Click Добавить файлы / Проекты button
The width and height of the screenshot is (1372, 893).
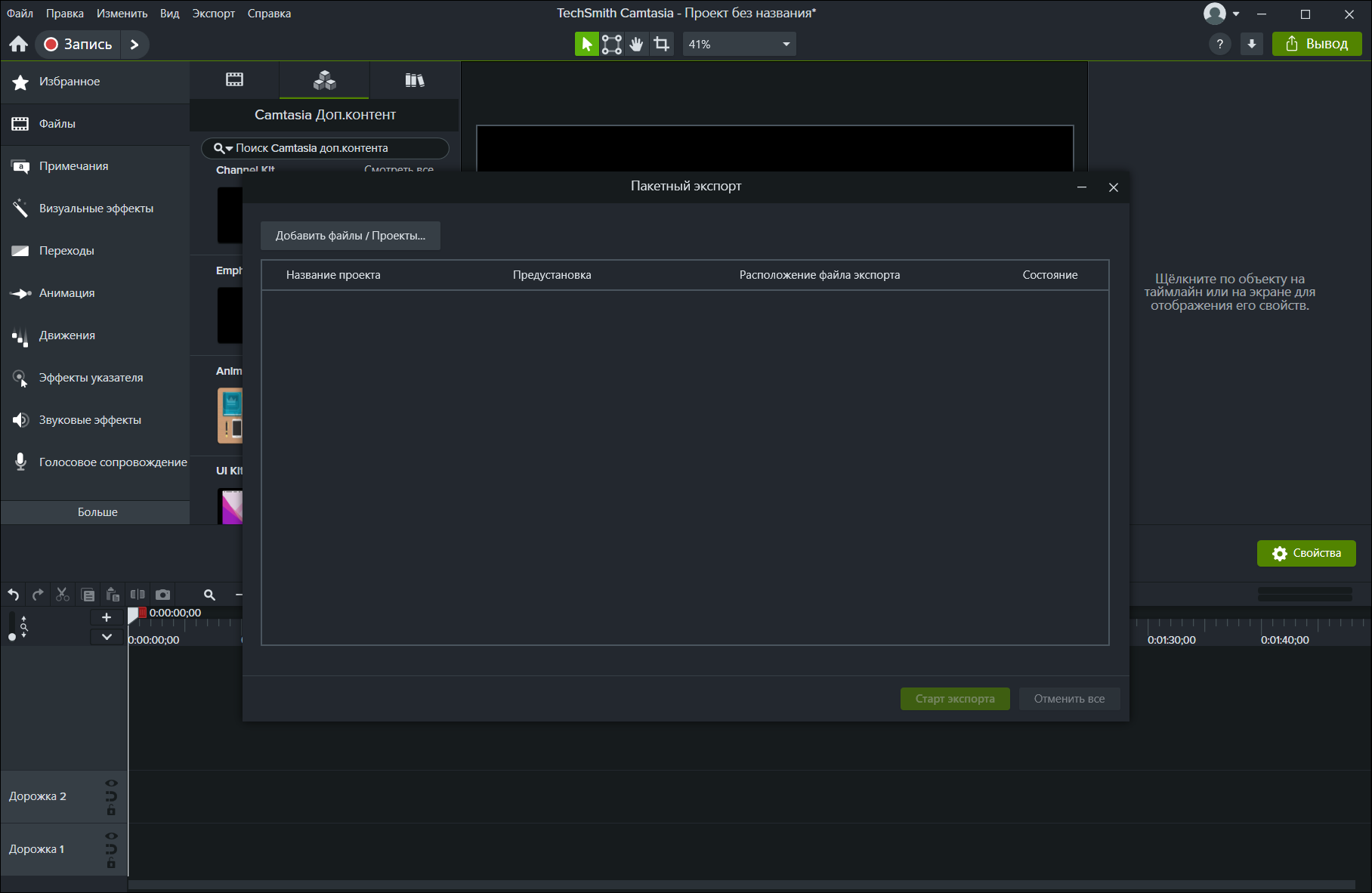tap(351, 236)
